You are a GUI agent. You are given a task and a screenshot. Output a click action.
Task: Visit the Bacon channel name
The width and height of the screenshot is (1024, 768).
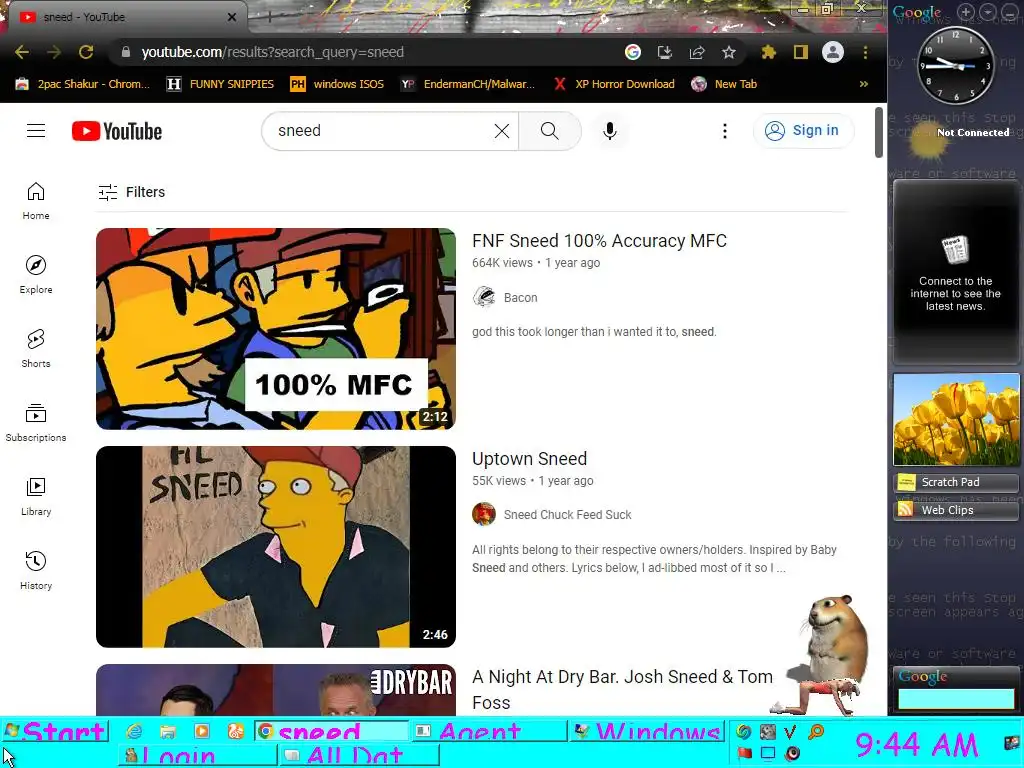coord(520,298)
